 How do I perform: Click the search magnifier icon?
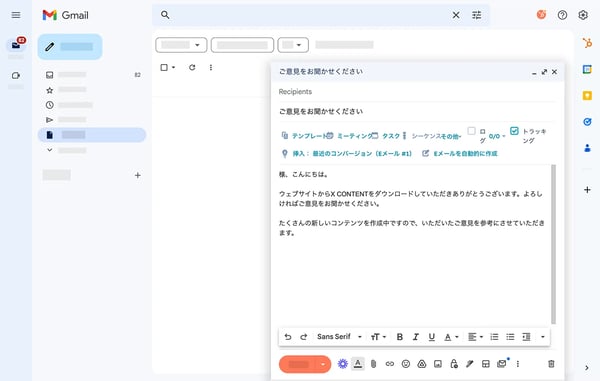tap(165, 15)
